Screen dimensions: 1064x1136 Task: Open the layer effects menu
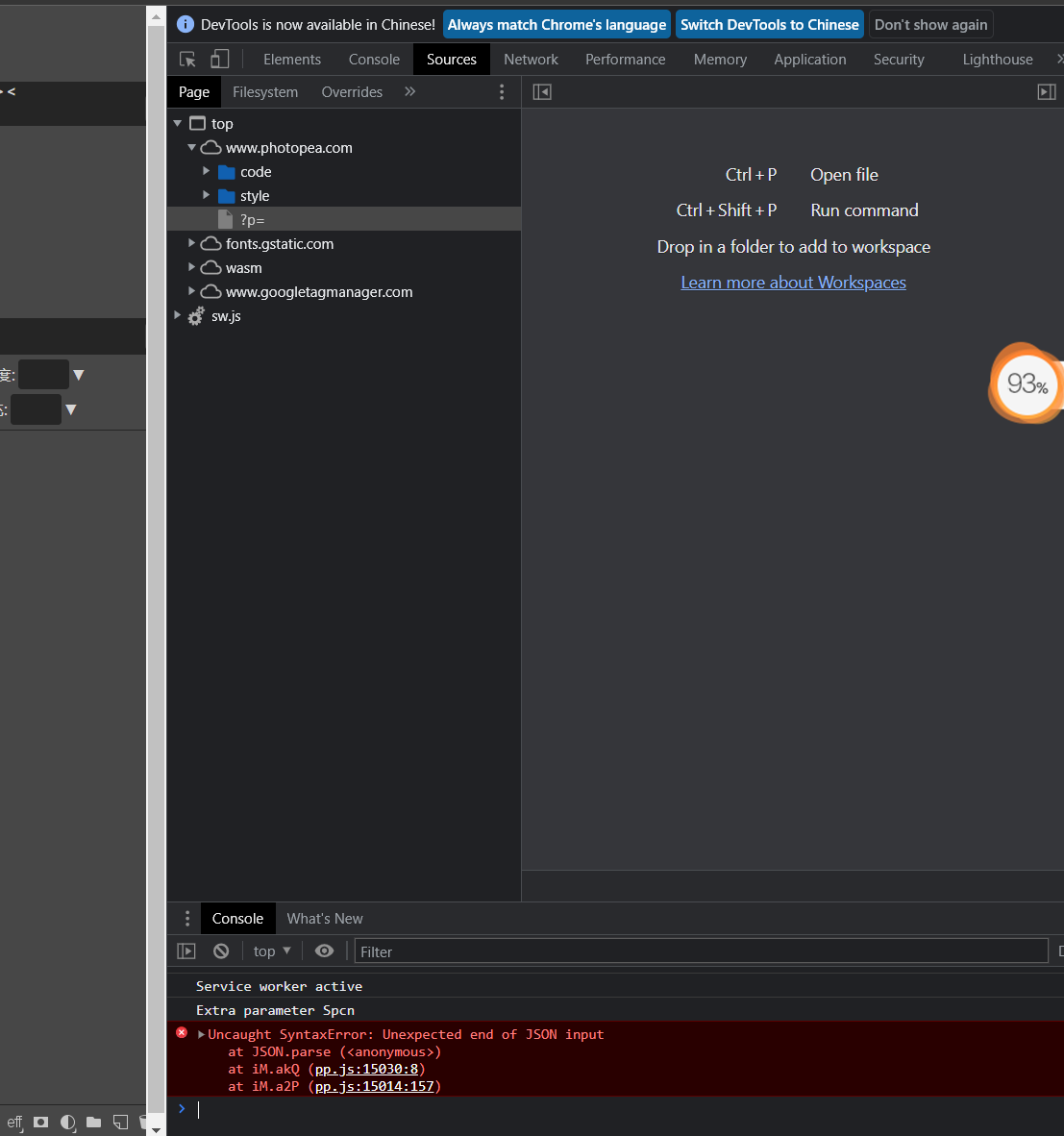point(14,1123)
